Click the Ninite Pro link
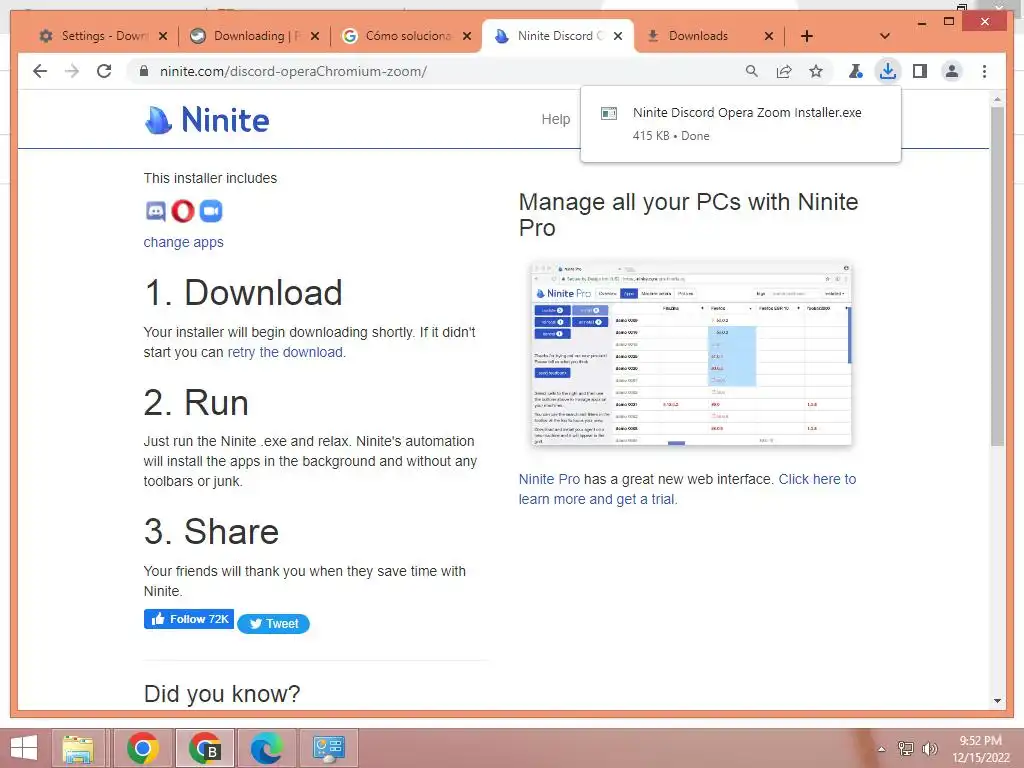Image resolution: width=1024 pixels, height=768 pixels. tap(549, 479)
